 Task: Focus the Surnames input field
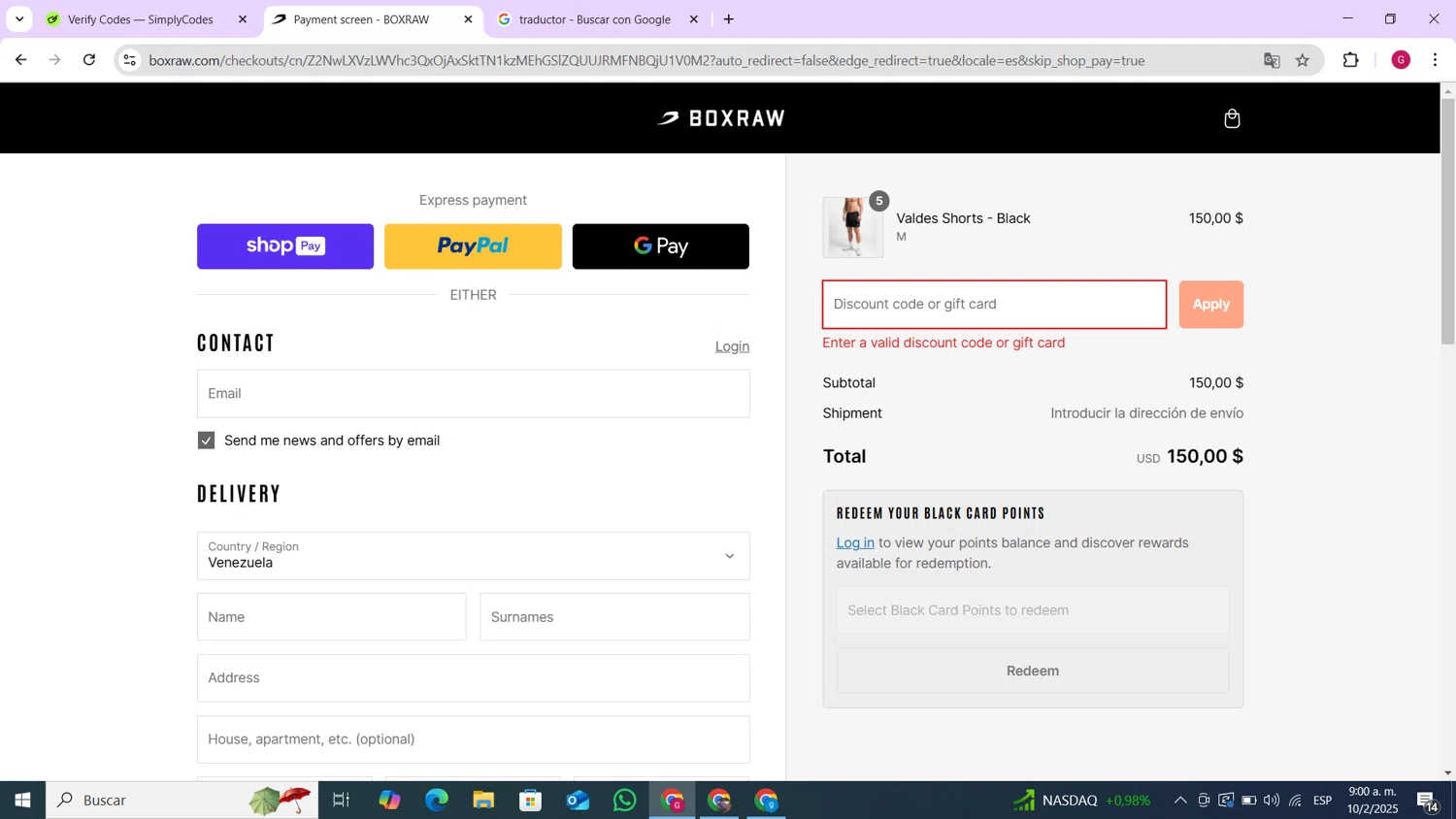click(614, 617)
